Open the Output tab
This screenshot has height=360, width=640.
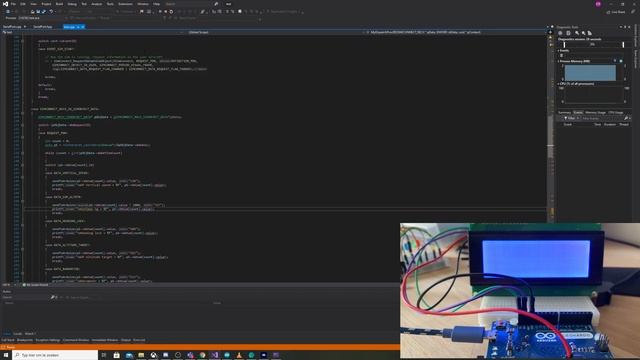pos(126,340)
